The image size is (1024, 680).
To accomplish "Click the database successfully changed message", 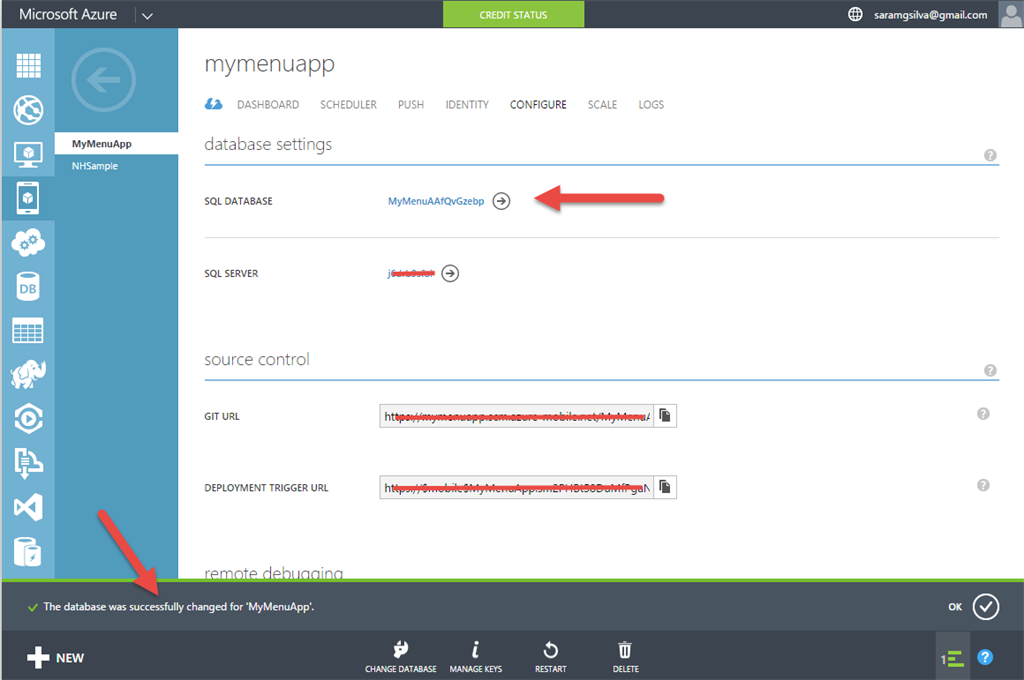I will (178, 607).
